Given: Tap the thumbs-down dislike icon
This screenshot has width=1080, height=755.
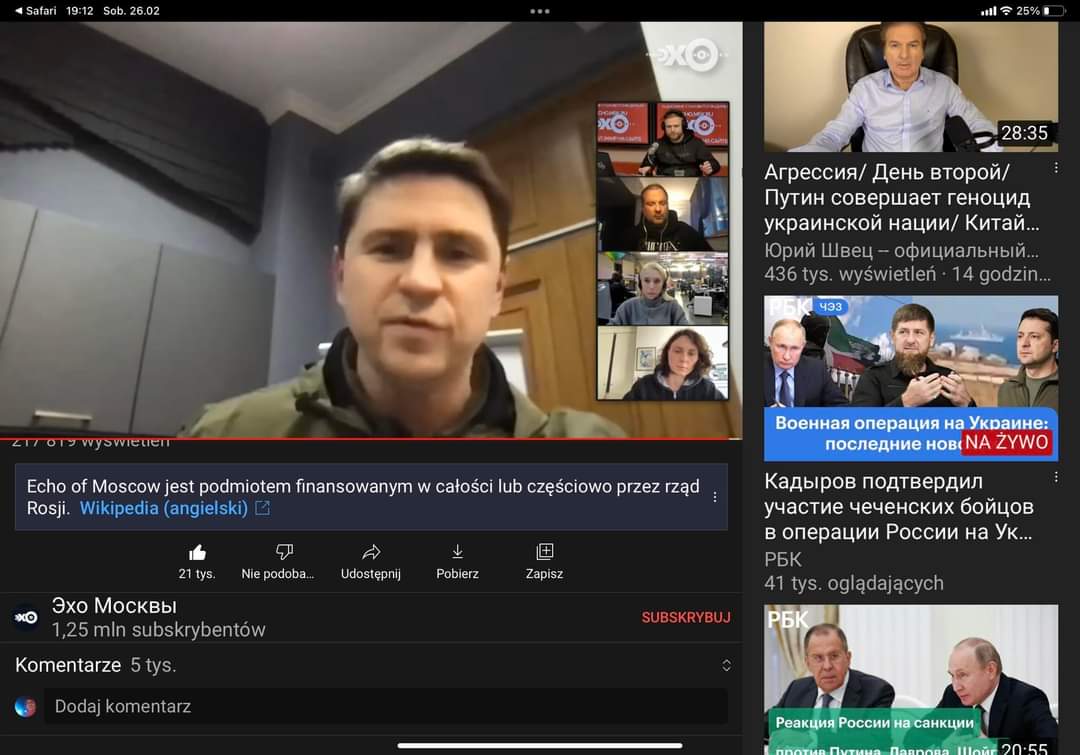Looking at the screenshot, I should pyautogui.click(x=284, y=552).
